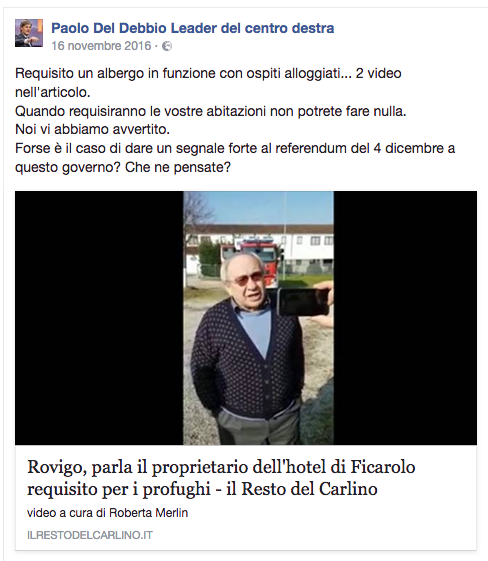Viewport: 488px width, 561px height.
Task: Open the Rovigo hotel Ficarolo article headline
Action: [221, 478]
